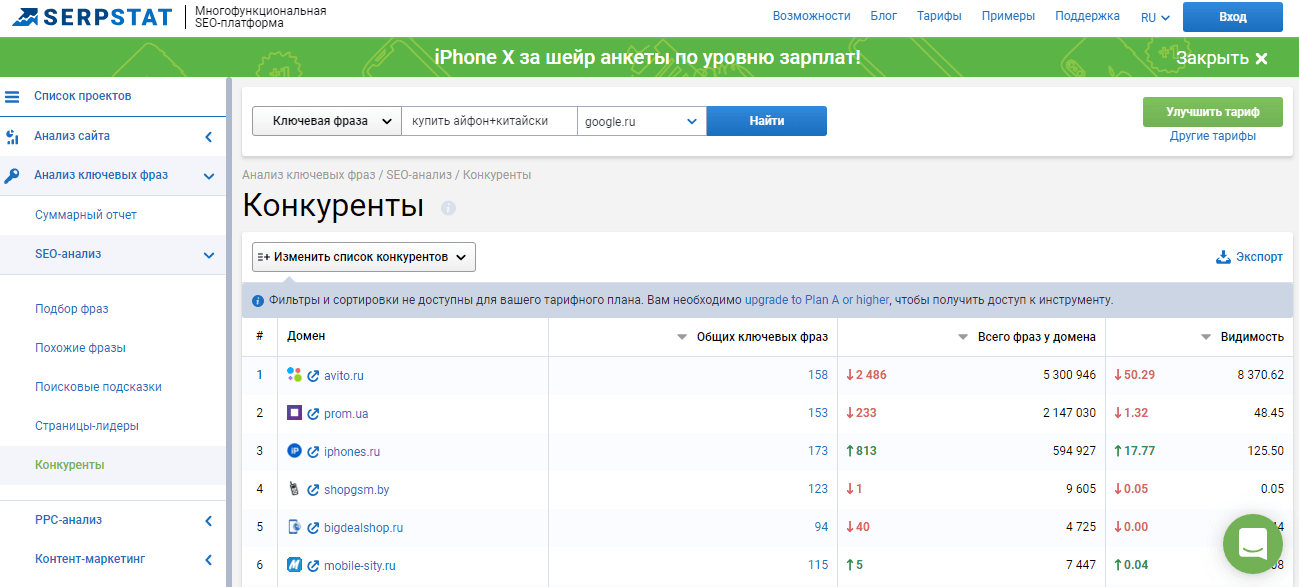Open the chat widget bubble
Screen dimensions: 1299x587
[1252, 543]
